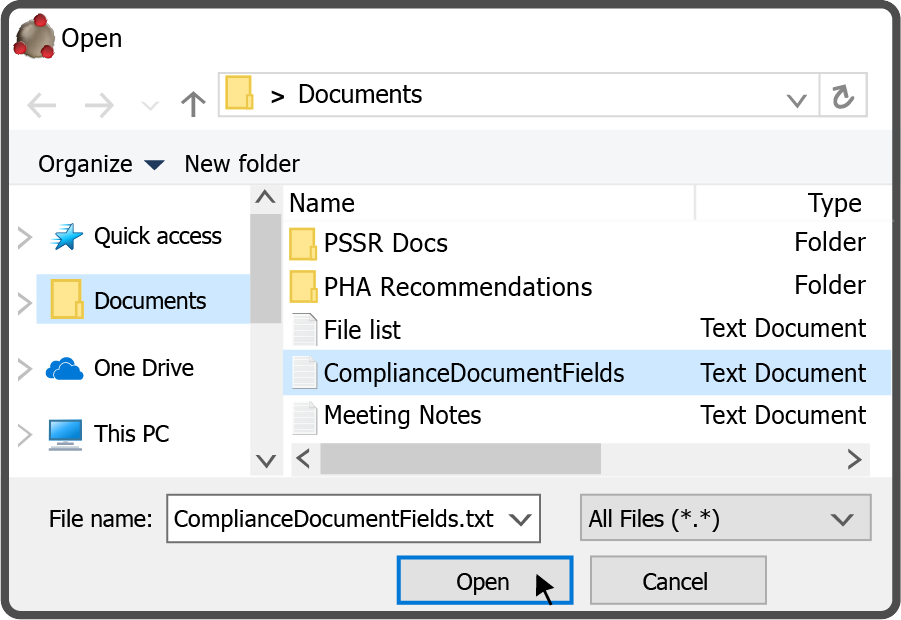Open the PSSR Docs folder
The width and height of the screenshot is (901, 620).
pos(385,243)
